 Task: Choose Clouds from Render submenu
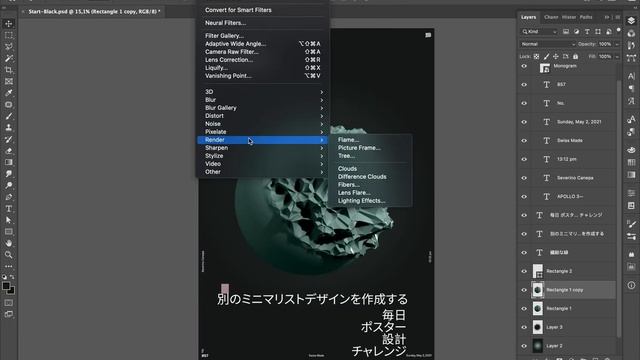(347, 169)
